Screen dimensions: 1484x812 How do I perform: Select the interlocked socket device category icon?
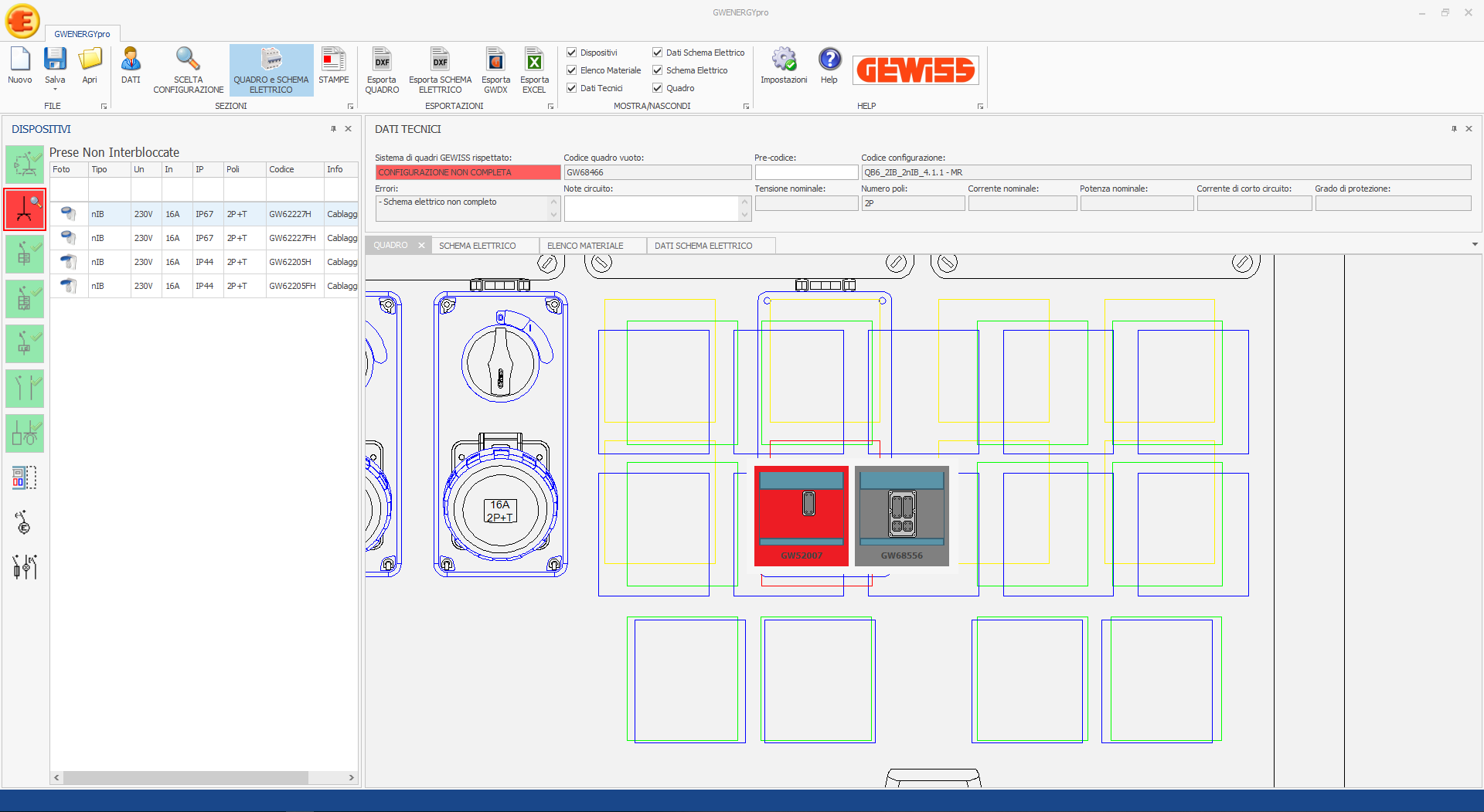(x=25, y=164)
